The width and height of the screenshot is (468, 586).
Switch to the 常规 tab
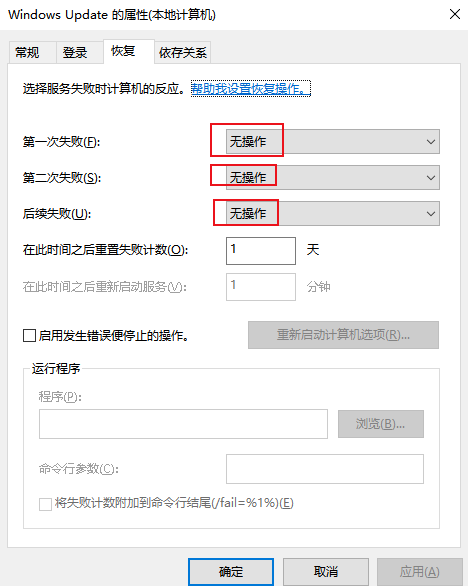click(x=27, y=52)
